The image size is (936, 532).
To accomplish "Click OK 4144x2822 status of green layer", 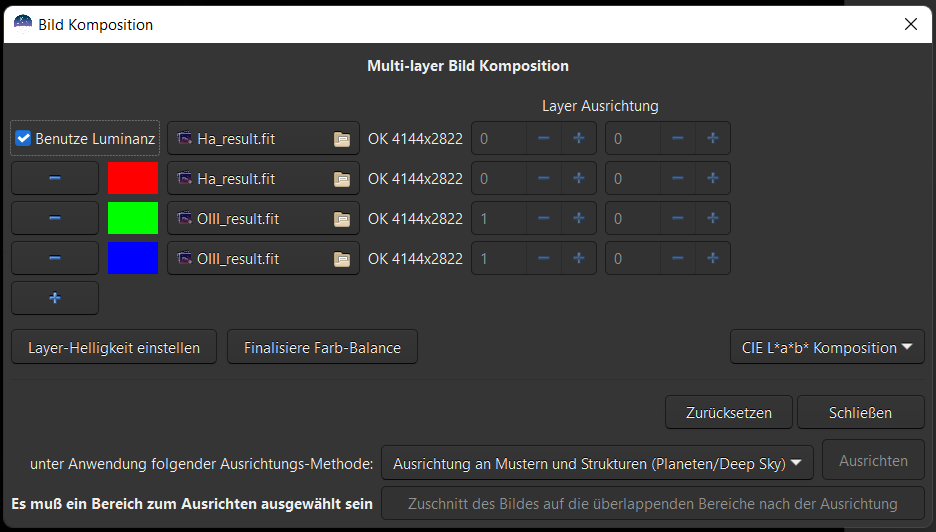I will (415, 219).
